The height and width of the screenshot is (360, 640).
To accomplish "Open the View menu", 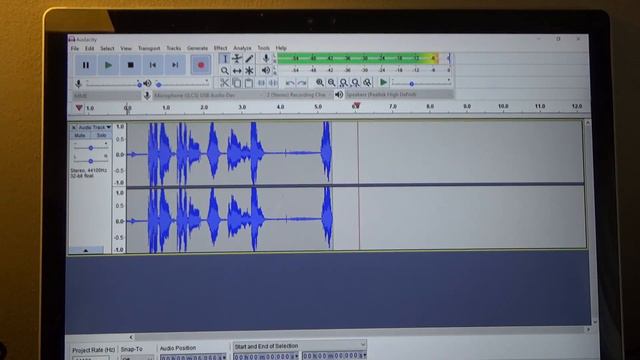I will (x=126, y=49).
